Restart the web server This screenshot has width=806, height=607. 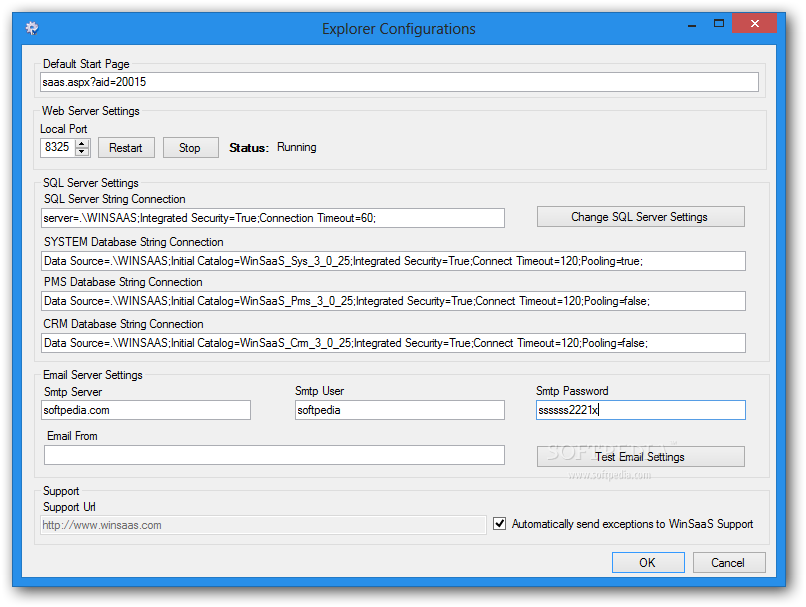[126, 148]
